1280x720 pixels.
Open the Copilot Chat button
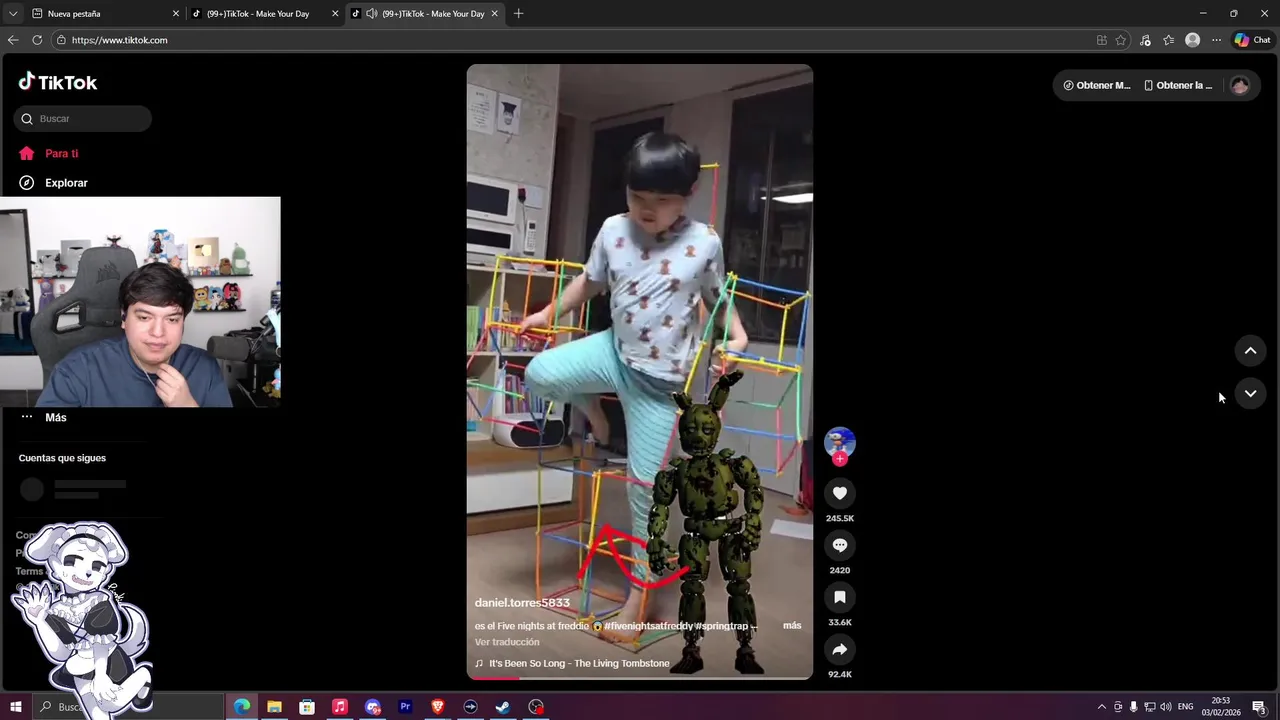[x=1252, y=40]
